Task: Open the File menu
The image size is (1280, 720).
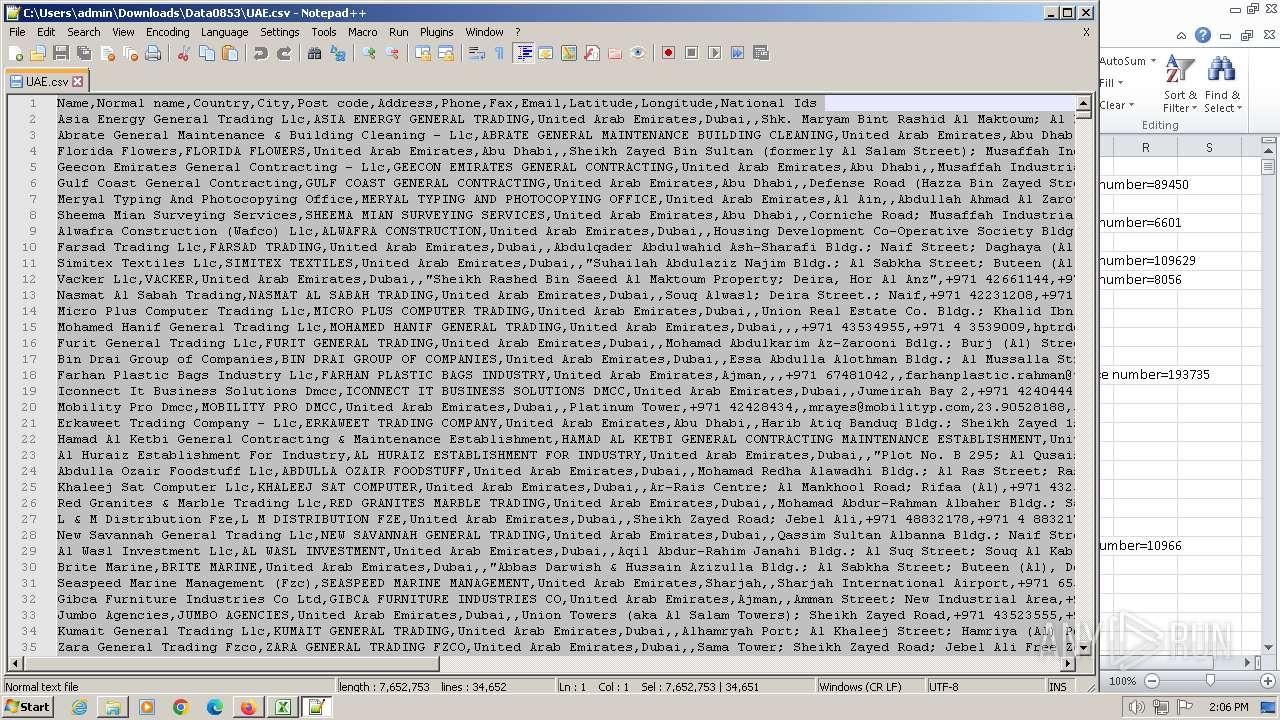Action: 17,32
